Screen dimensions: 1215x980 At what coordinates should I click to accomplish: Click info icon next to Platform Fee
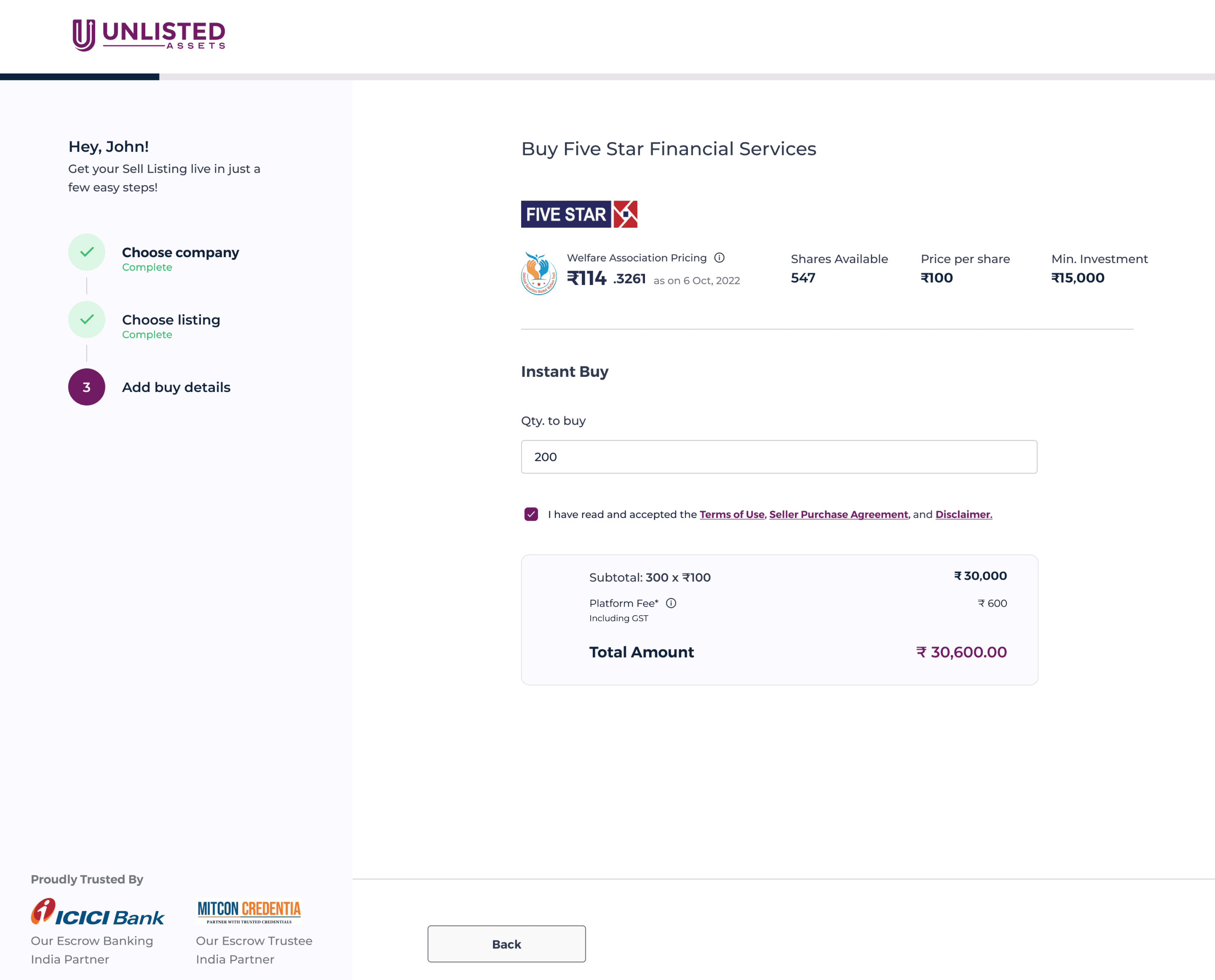pos(671,603)
